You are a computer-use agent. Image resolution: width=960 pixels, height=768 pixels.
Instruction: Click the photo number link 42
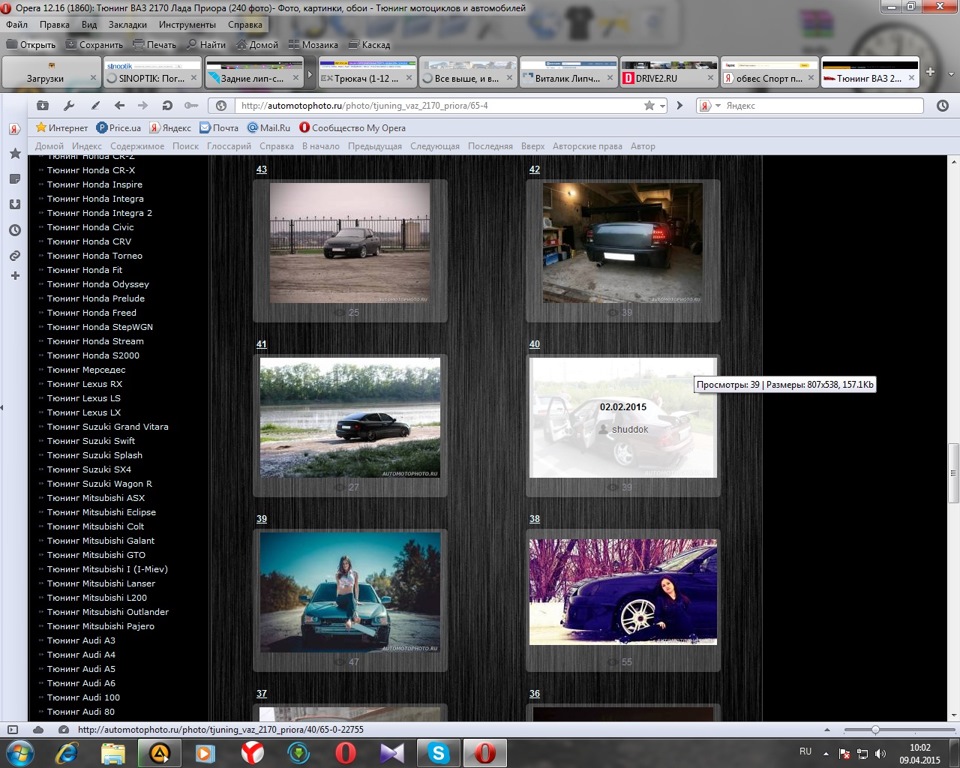[x=534, y=169]
